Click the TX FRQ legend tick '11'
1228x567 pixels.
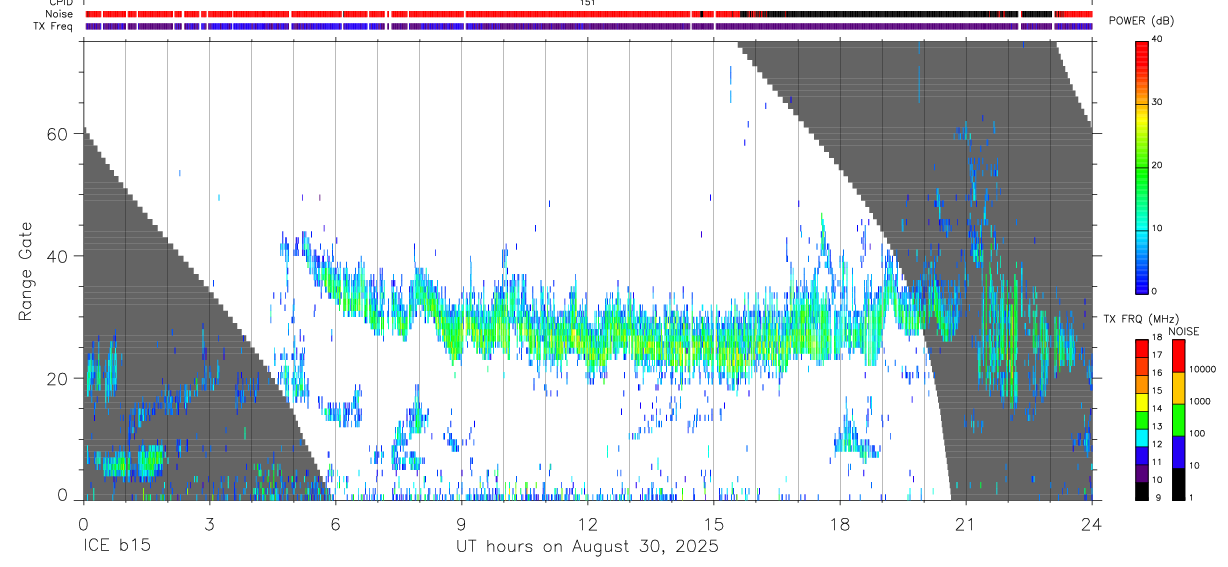coord(1158,462)
